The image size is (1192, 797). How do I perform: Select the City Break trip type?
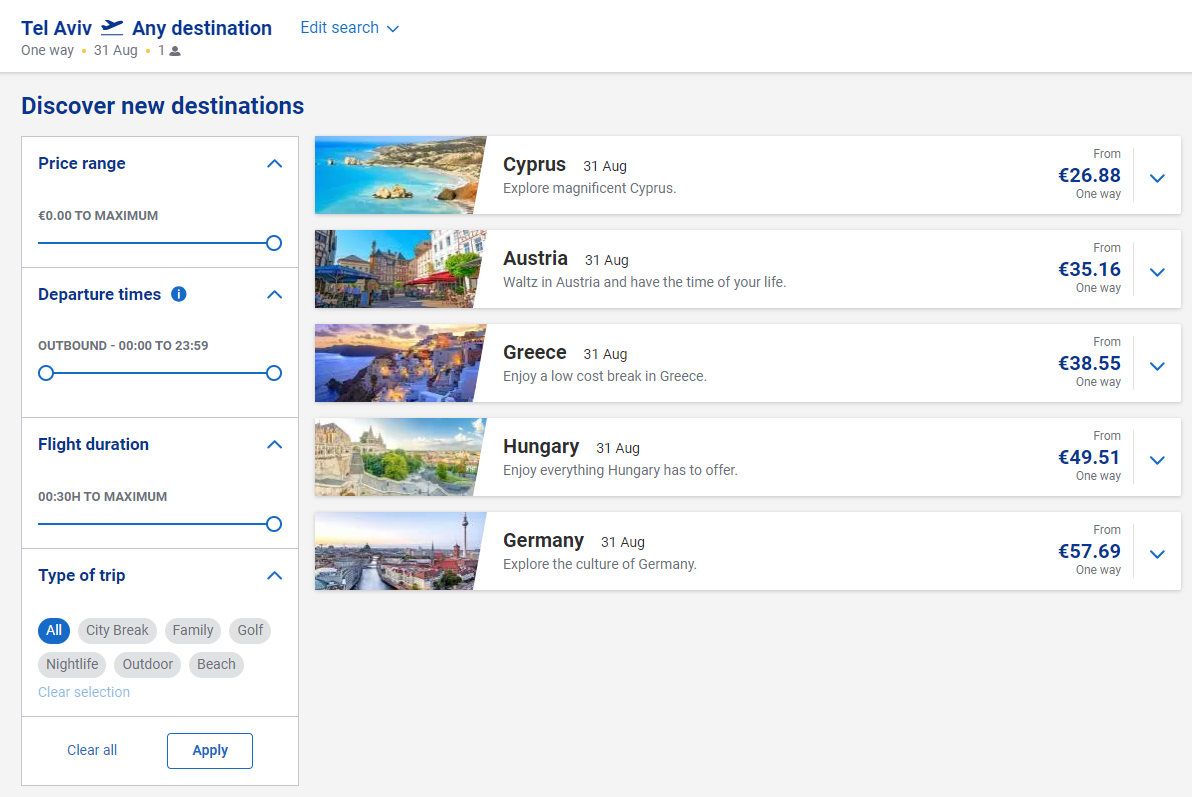(117, 630)
